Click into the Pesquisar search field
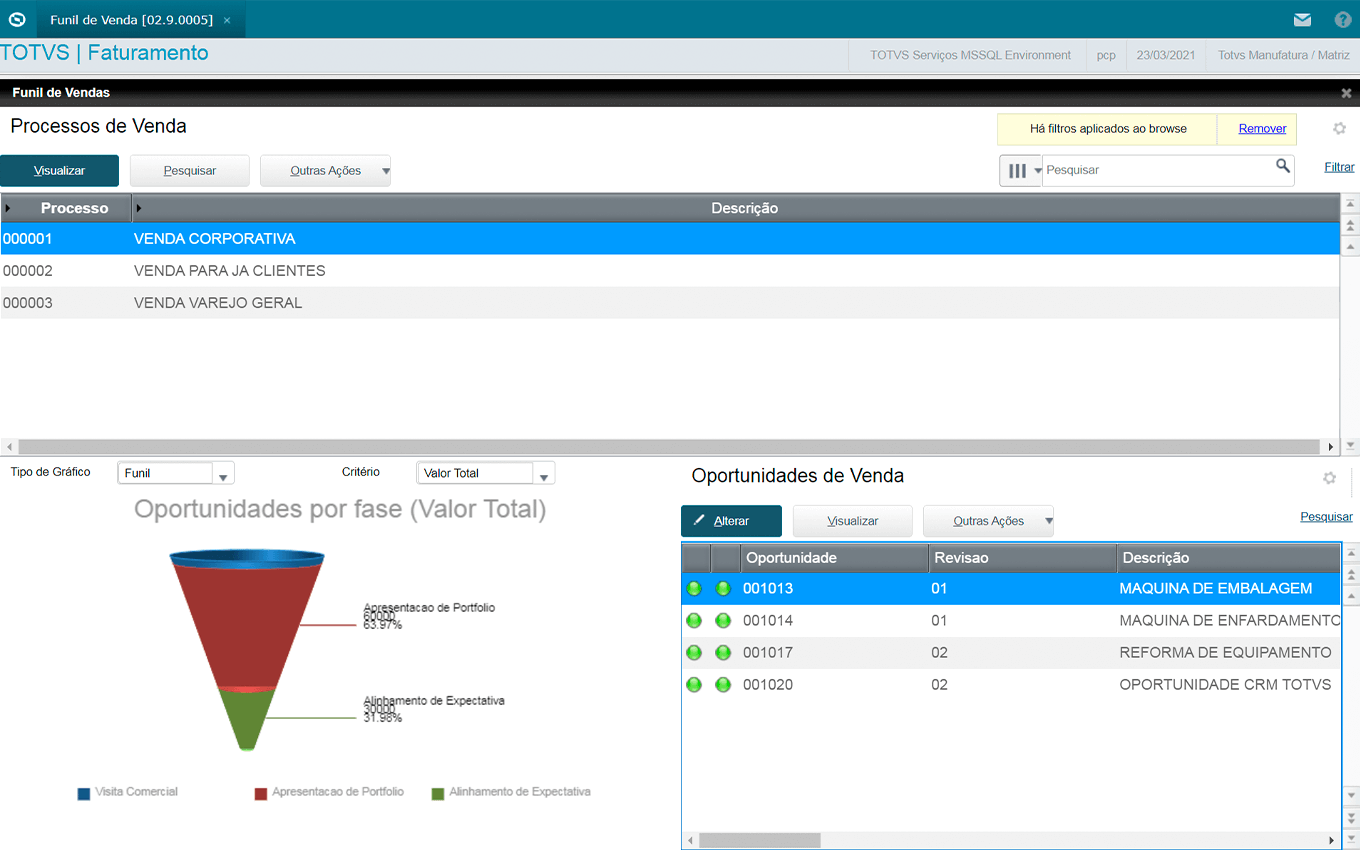 click(x=1155, y=171)
